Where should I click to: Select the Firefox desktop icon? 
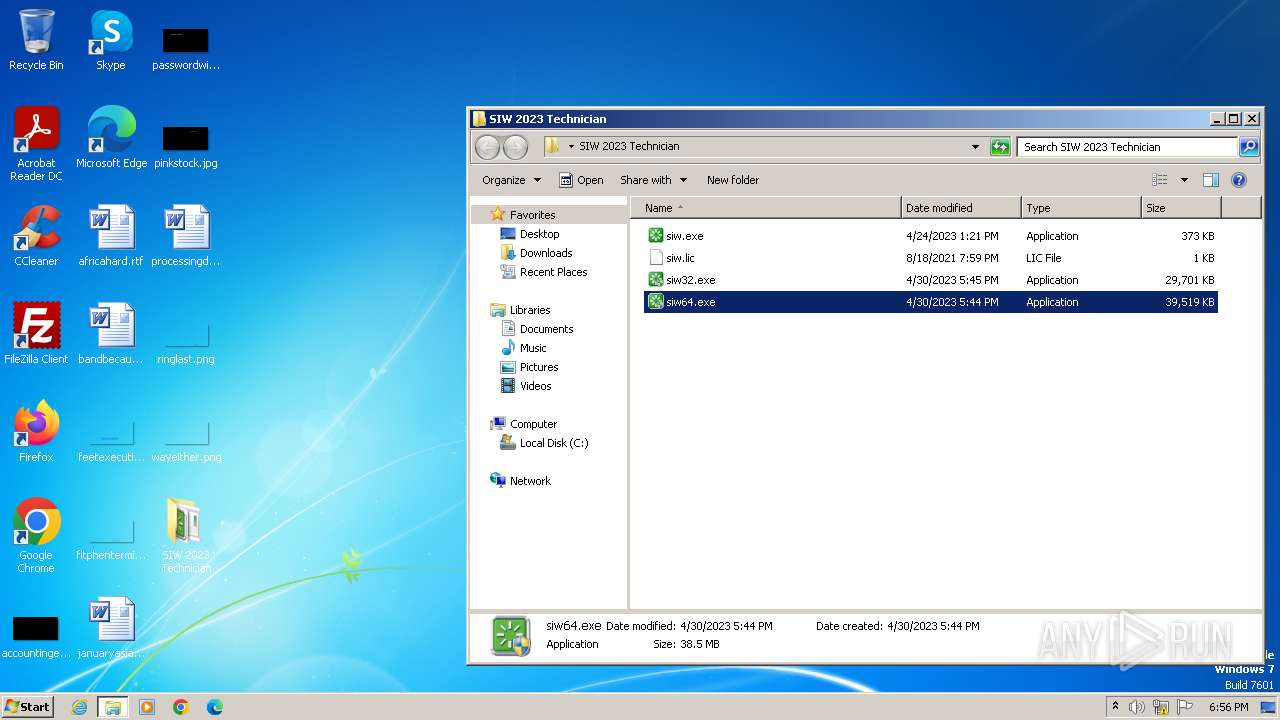(36, 432)
